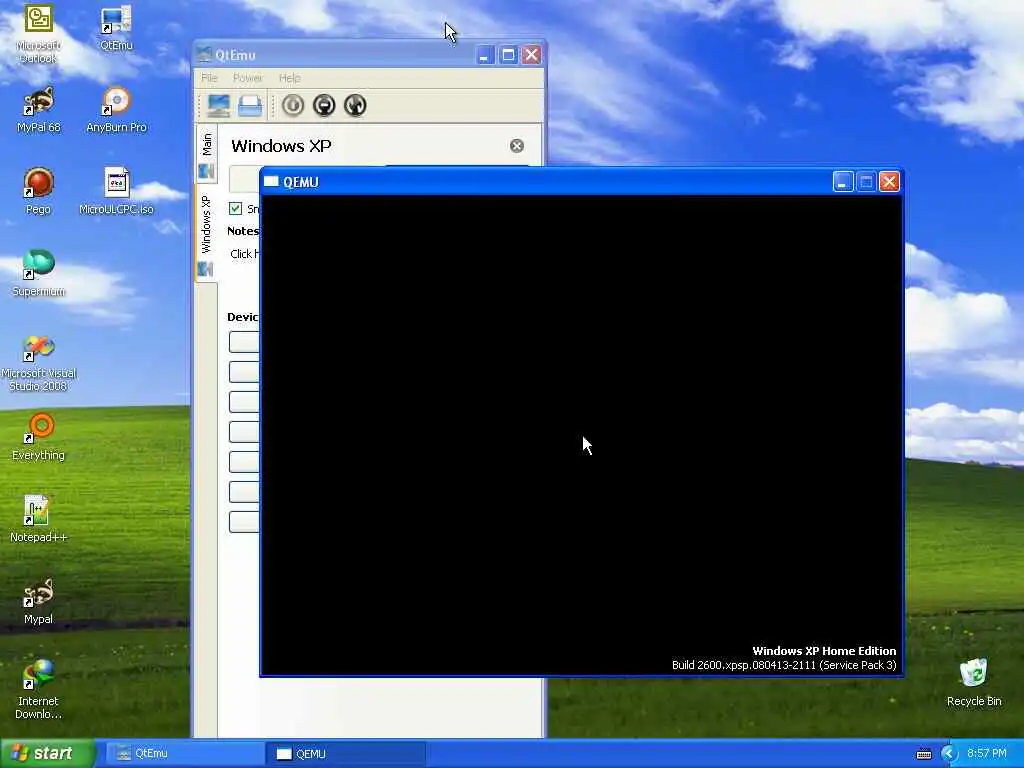Click the restart machine icon in QtEmu toolbar
Viewport: 1024px width, 768px height.
(x=355, y=105)
